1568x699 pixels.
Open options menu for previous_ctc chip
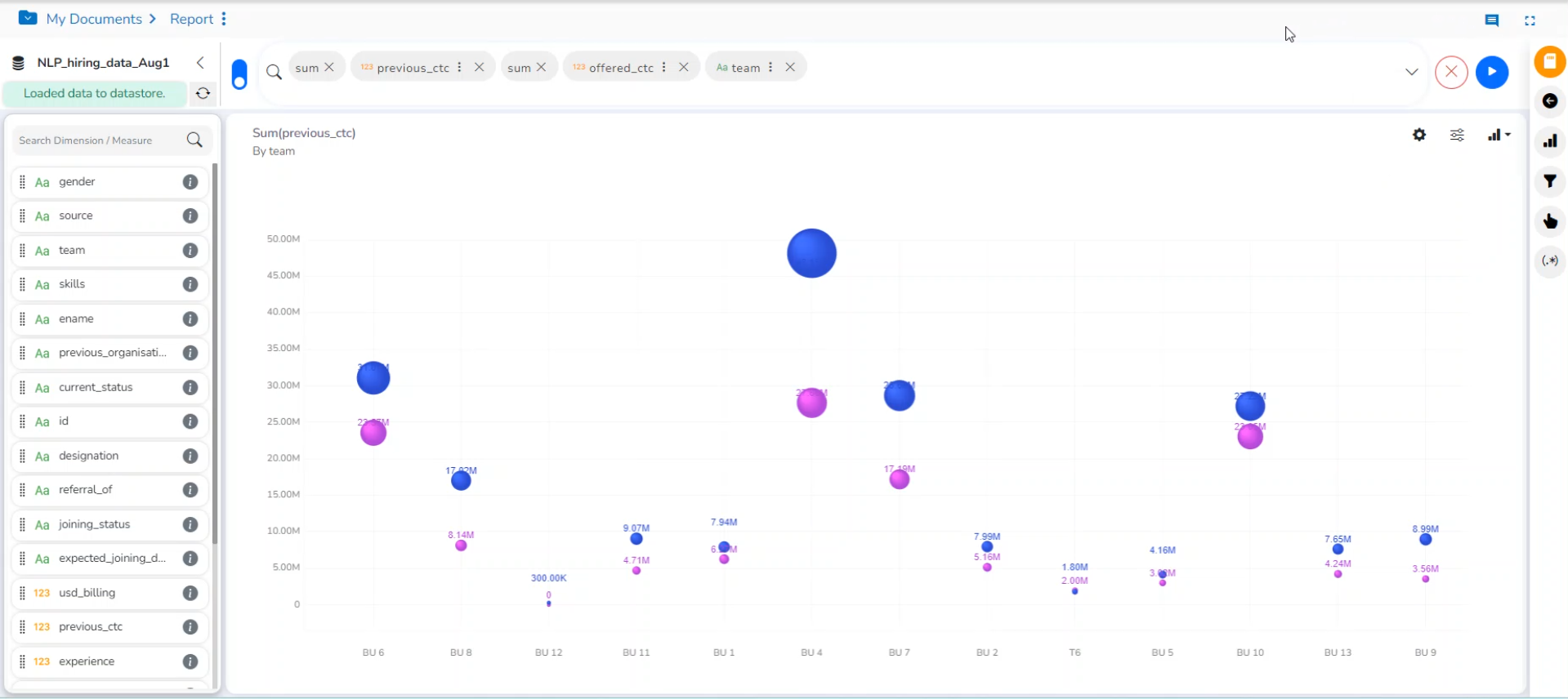(x=459, y=67)
